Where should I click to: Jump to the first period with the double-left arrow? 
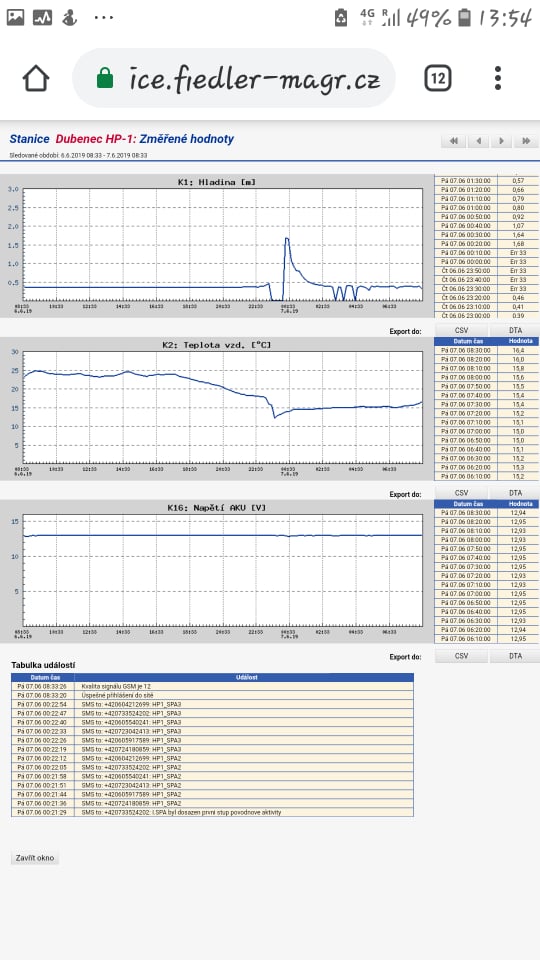(x=454, y=141)
